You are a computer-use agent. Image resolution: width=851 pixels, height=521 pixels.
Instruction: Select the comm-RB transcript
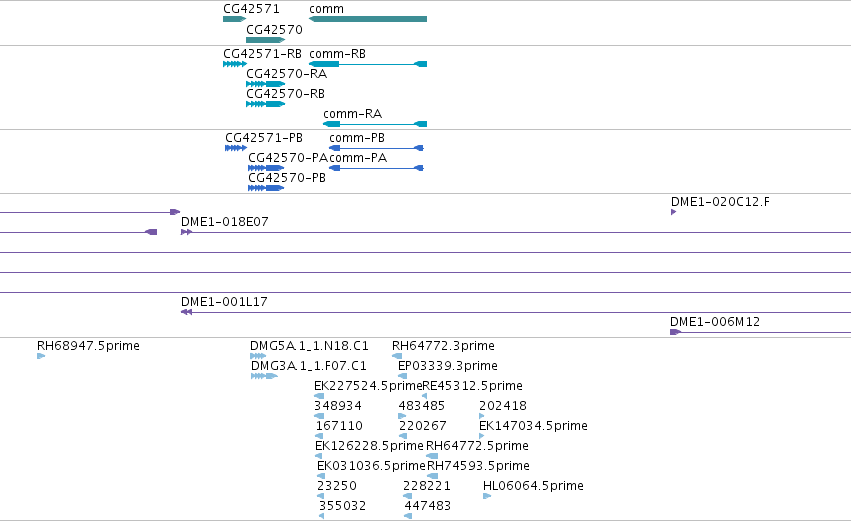[x=368, y=64]
